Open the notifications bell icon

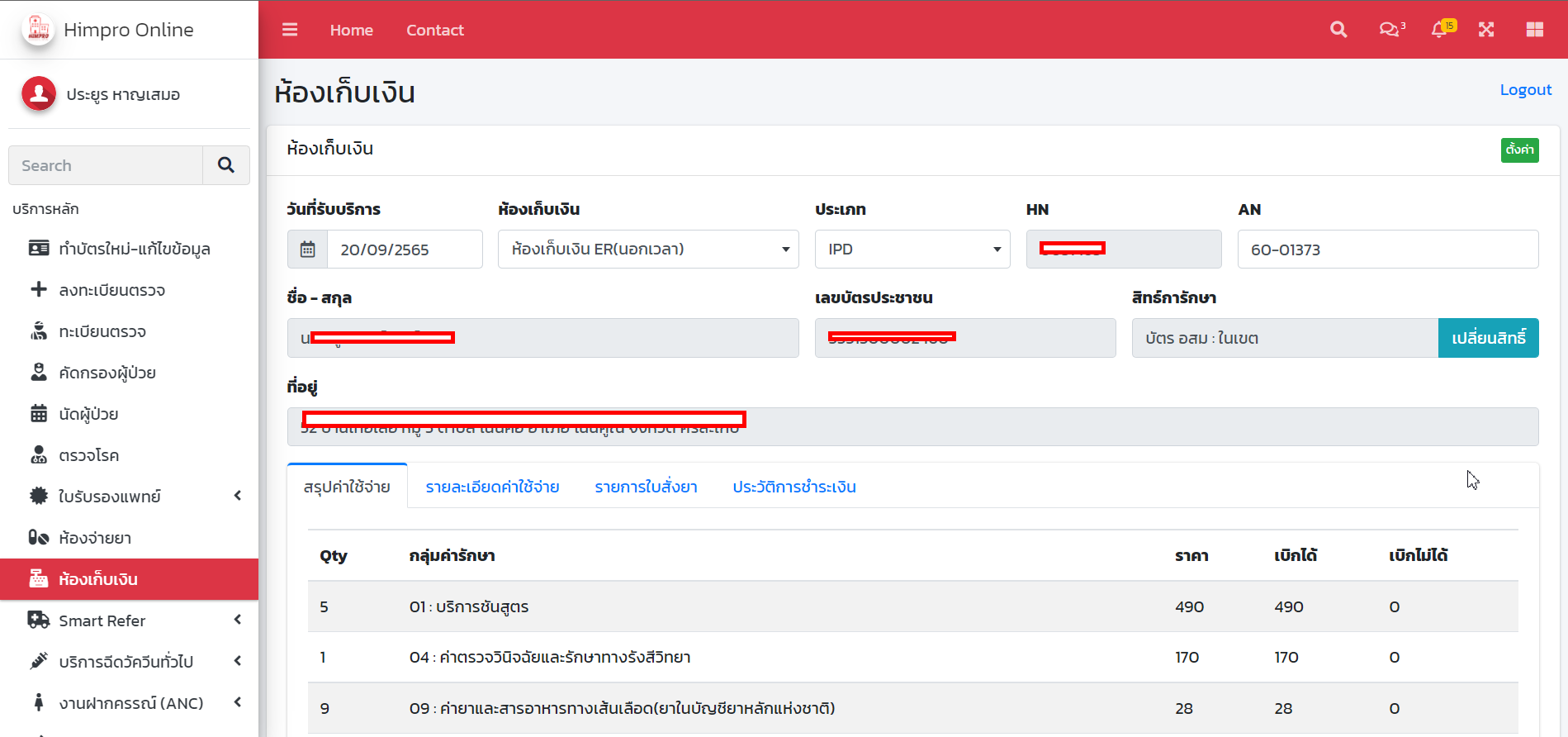[1440, 30]
